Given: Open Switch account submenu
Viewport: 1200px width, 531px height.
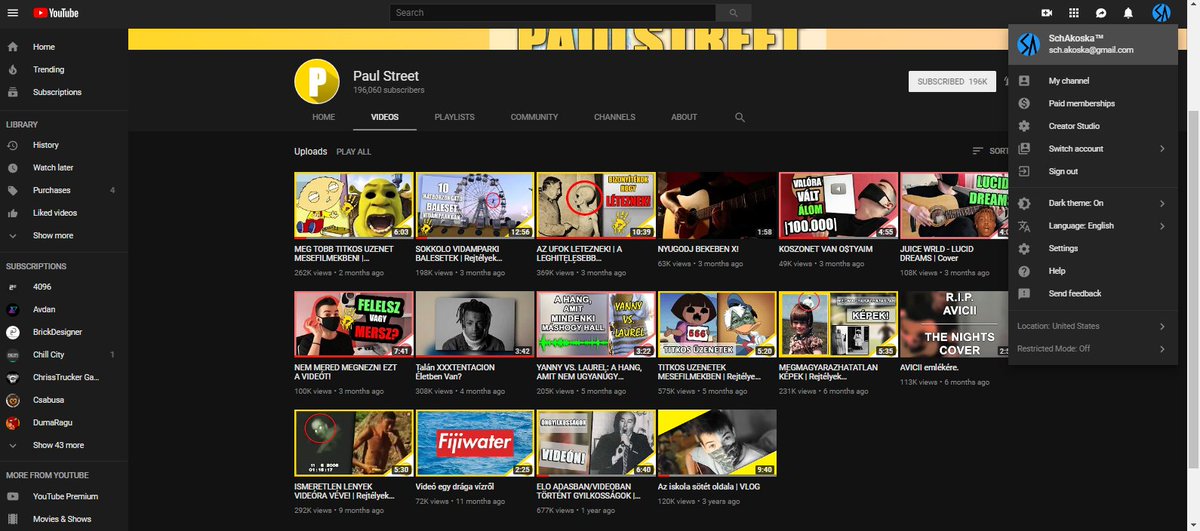Looking at the screenshot, I should pos(1093,149).
